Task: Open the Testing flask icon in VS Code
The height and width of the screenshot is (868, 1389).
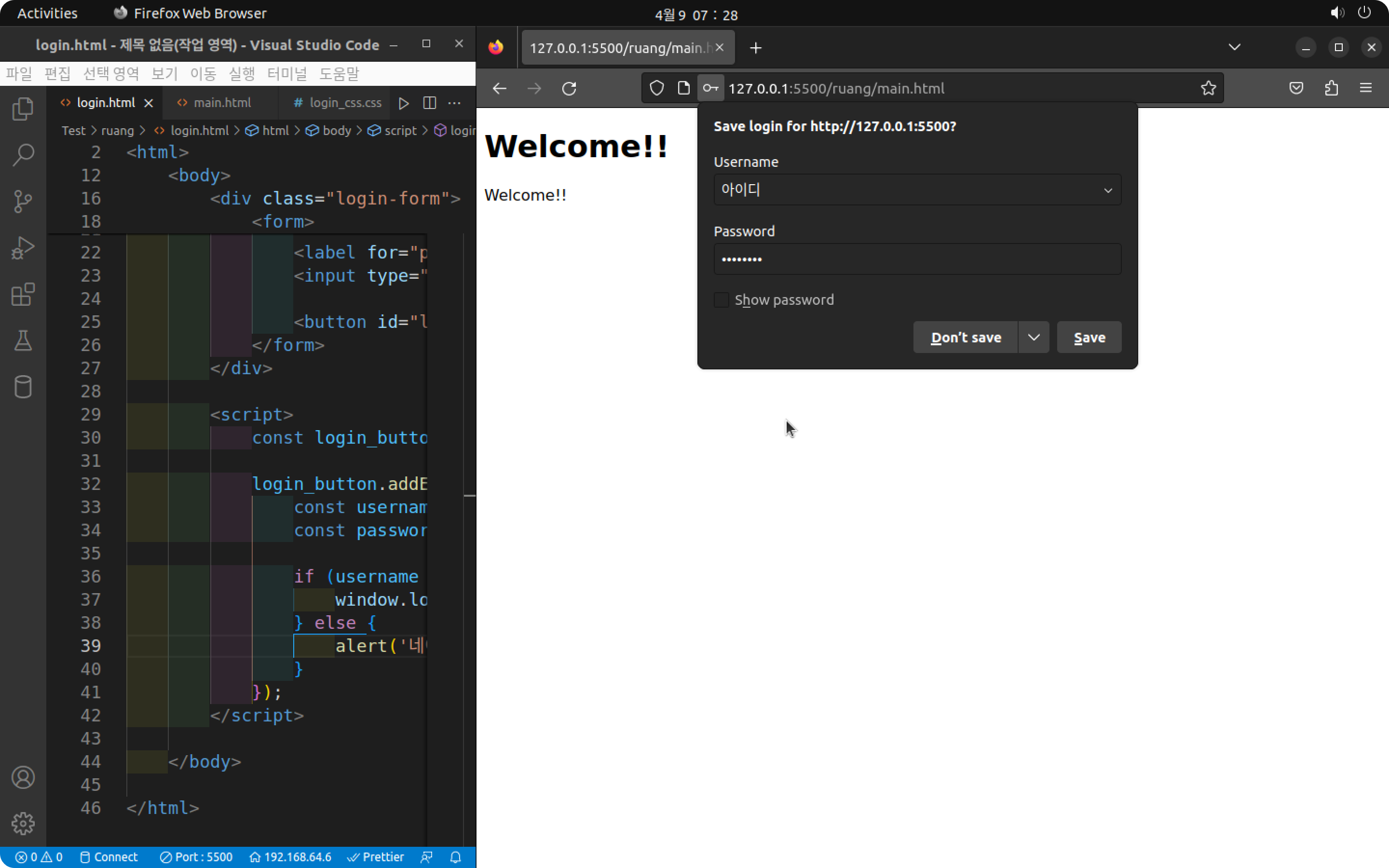Action: click(x=23, y=340)
